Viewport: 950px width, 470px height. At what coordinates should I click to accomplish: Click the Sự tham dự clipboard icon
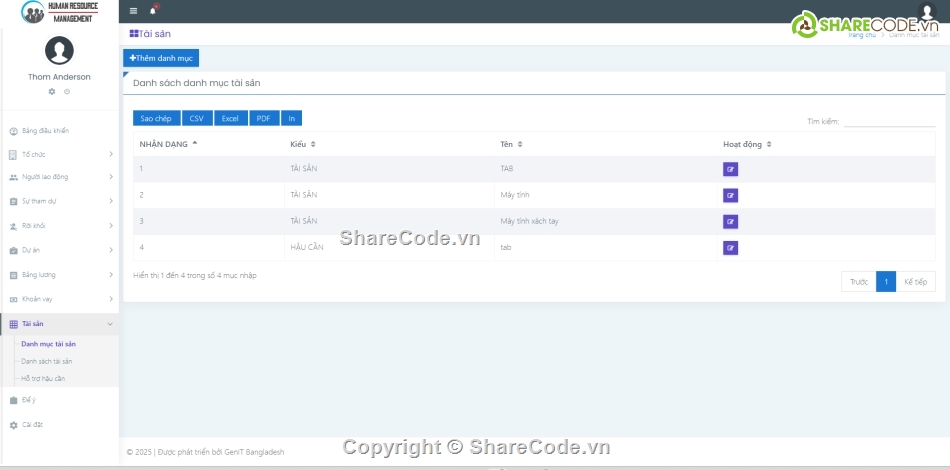[x=13, y=202]
